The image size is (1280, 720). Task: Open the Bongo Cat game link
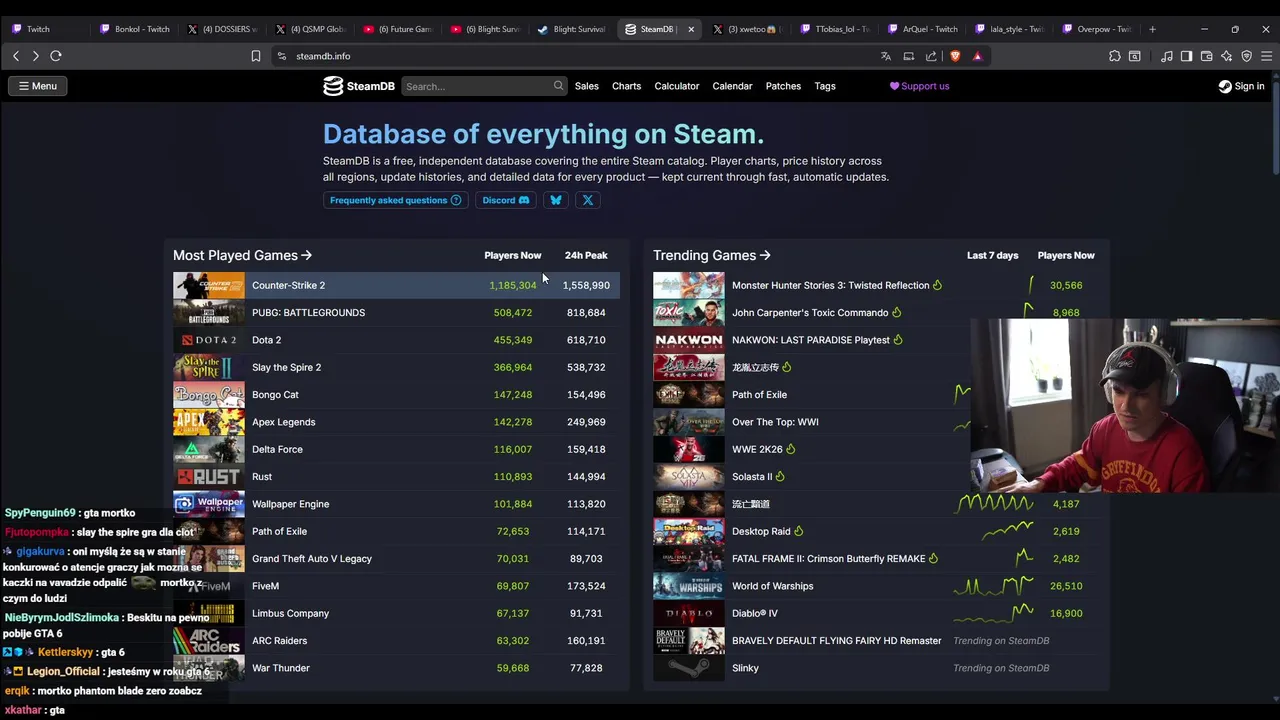click(275, 395)
